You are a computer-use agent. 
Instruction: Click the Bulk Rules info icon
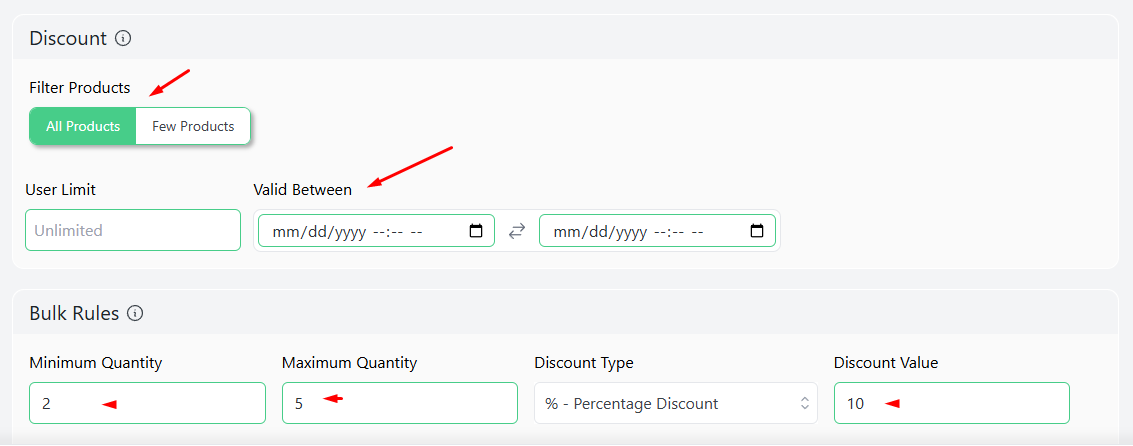point(135,314)
